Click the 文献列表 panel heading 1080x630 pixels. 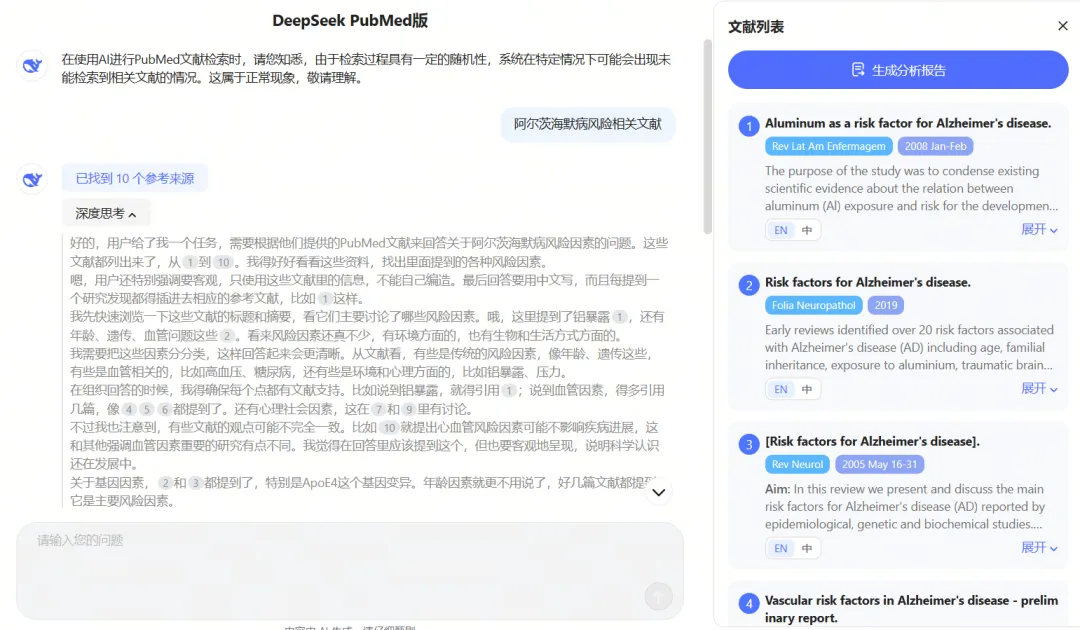point(756,27)
